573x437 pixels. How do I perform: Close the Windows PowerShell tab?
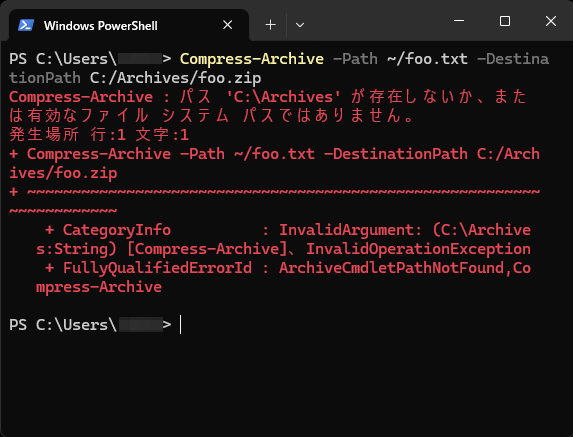[x=228, y=25]
